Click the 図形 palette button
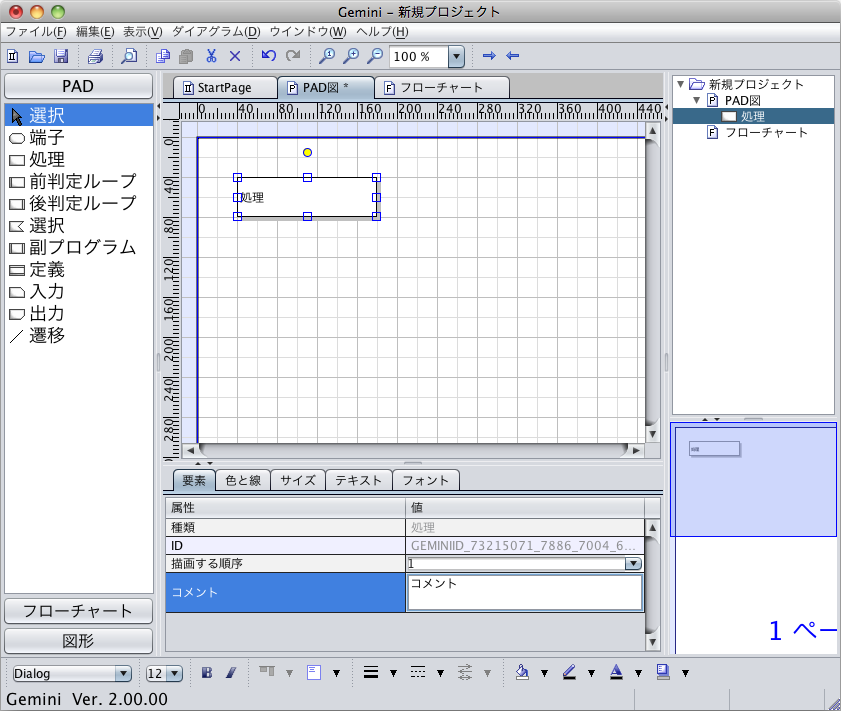841x711 pixels. point(78,641)
